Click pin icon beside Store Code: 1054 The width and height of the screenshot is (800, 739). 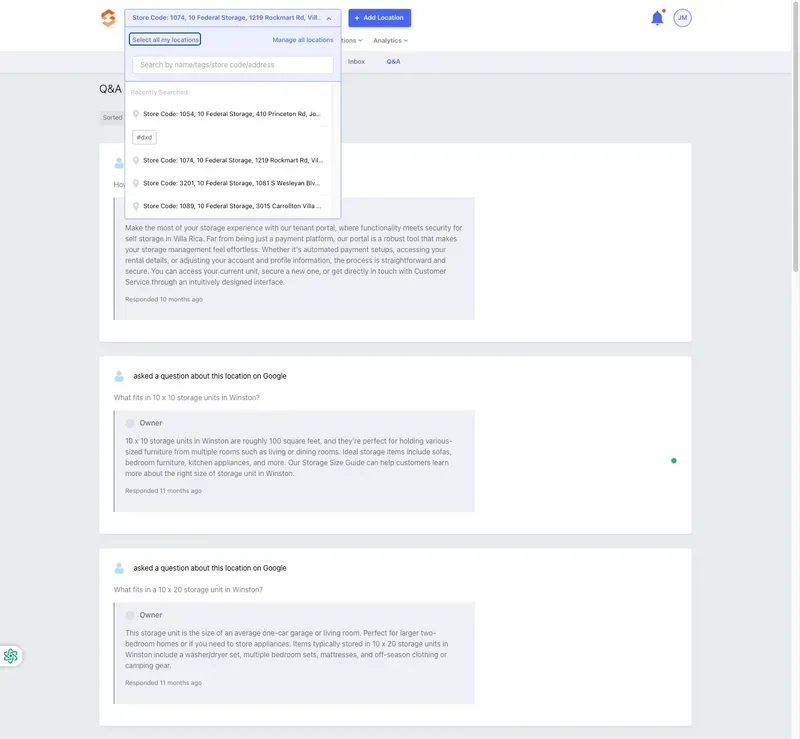(136, 114)
